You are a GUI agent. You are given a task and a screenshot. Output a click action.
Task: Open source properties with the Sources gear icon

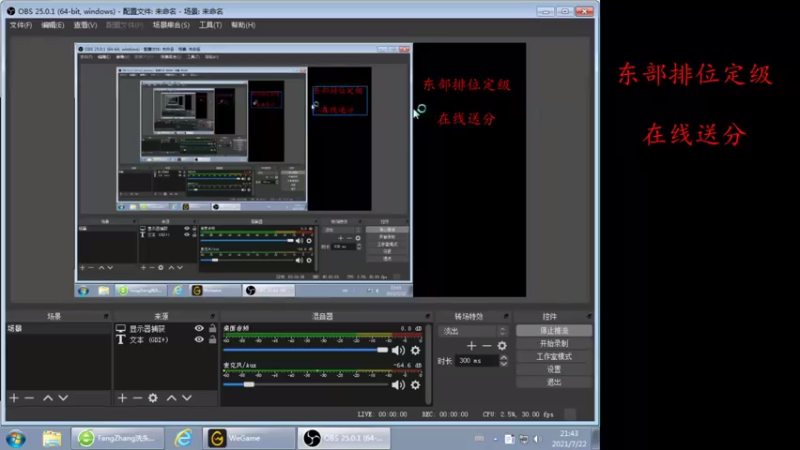coord(153,397)
